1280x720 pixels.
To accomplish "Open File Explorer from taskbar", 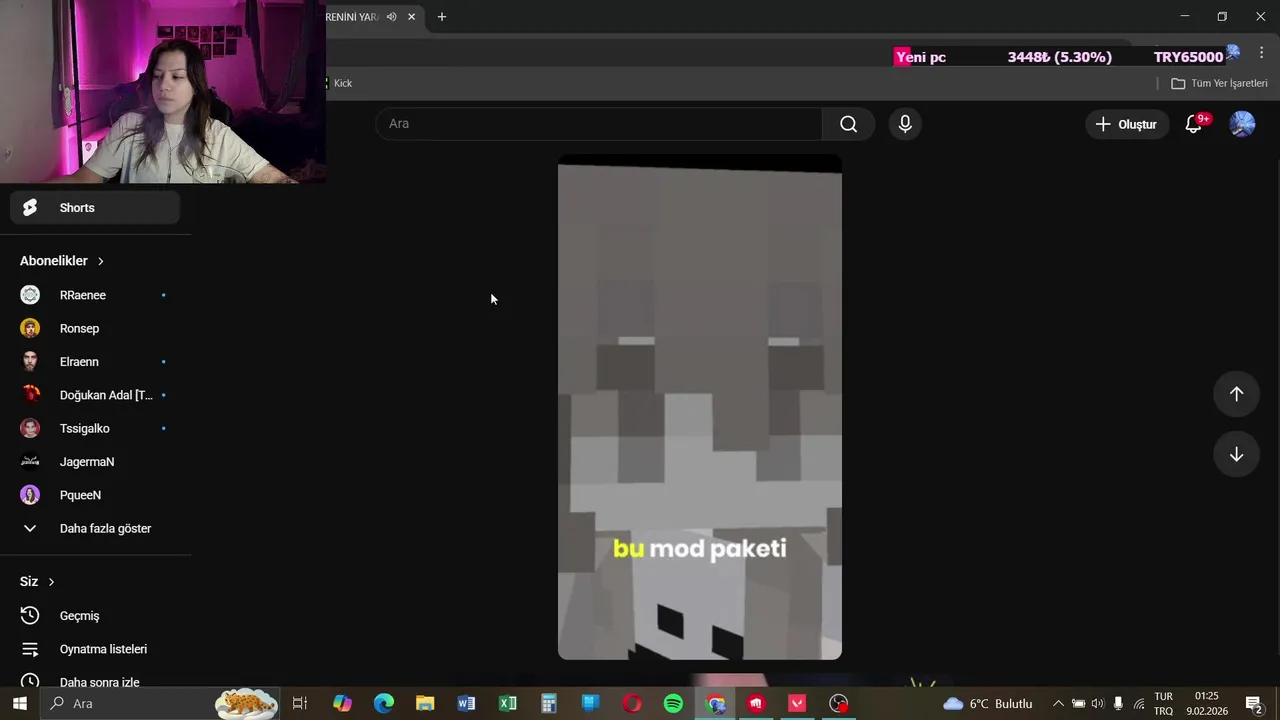I will click(x=425, y=704).
